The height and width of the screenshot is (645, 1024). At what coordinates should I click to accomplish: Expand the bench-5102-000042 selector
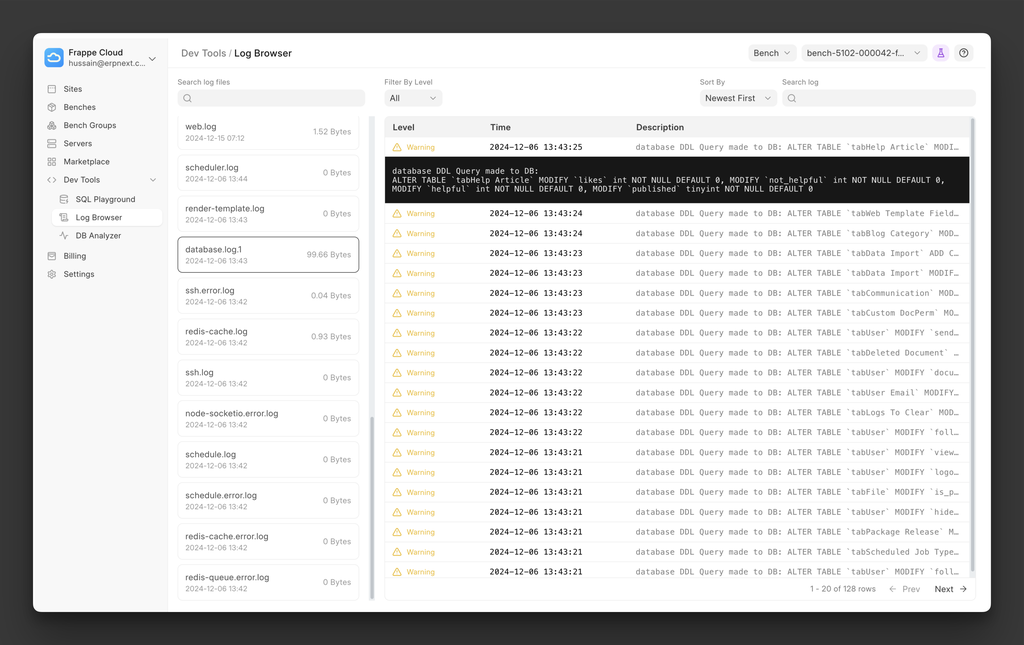click(863, 53)
